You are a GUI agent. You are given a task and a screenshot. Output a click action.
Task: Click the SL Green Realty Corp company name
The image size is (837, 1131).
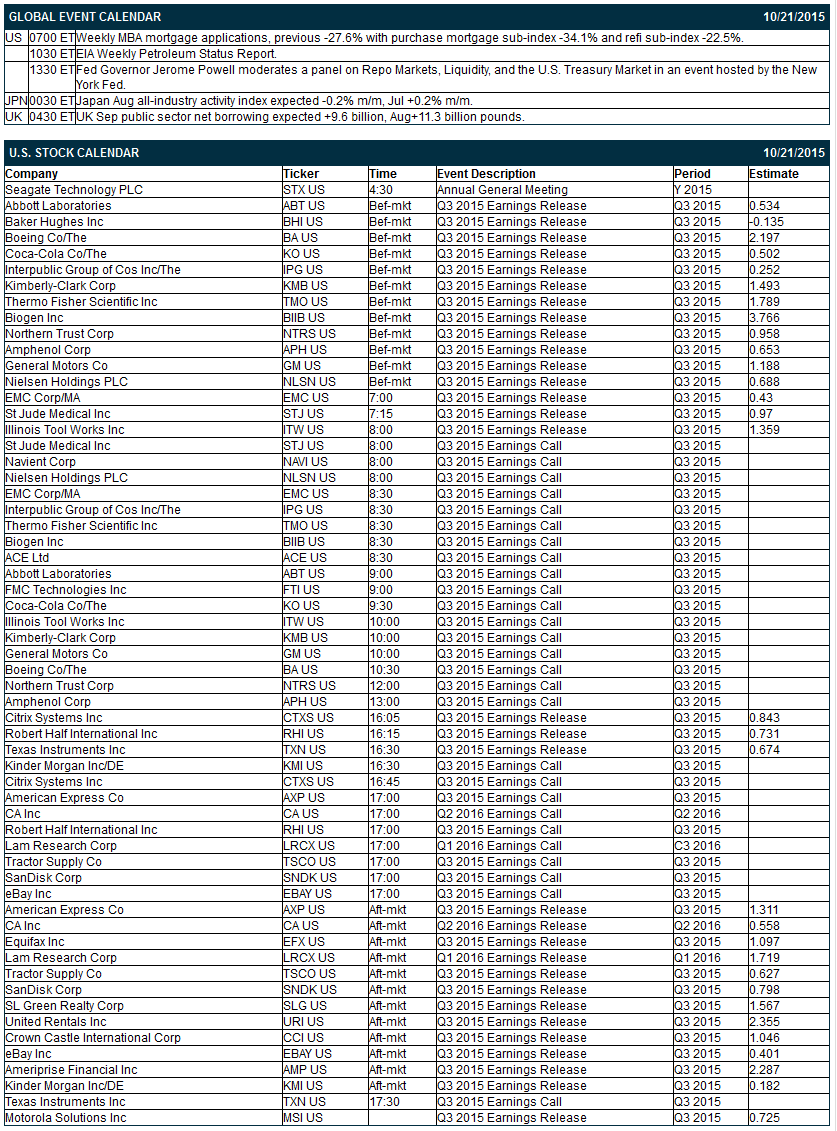click(64, 1005)
